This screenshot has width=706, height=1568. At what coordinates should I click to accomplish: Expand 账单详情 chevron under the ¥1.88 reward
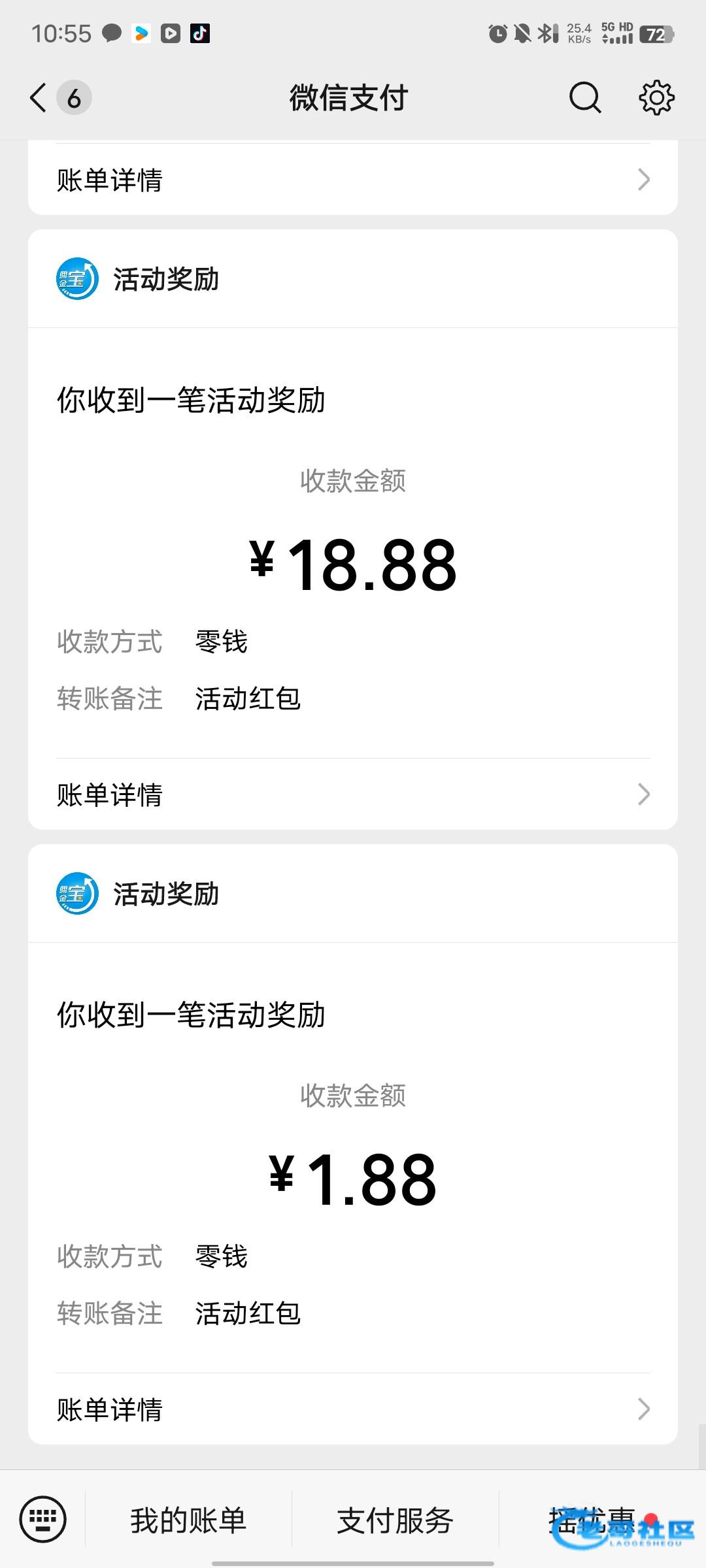pos(643,1409)
